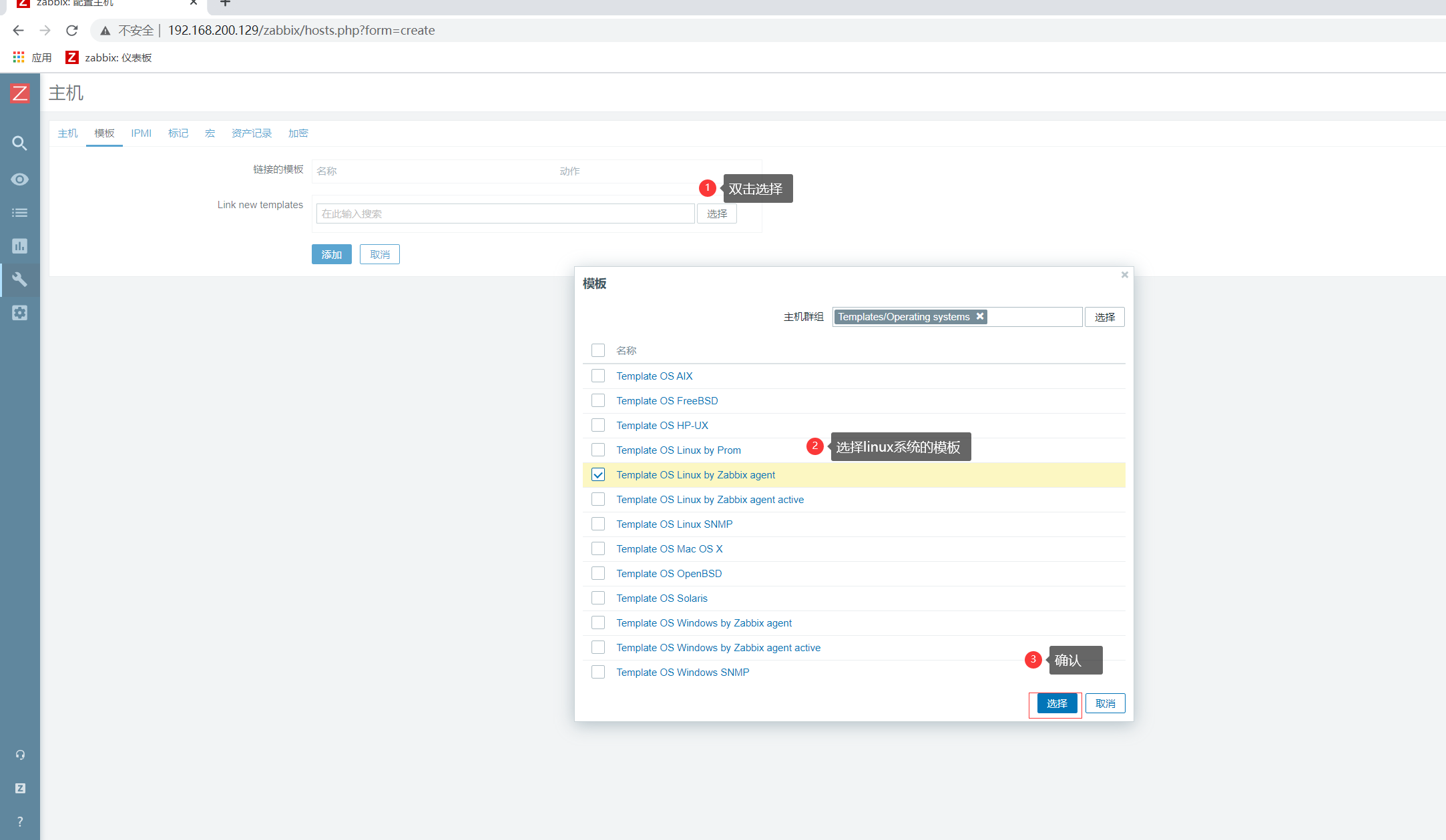Viewport: 1446px width, 840px height.
Task: Click 选择 button beside host group field
Action: point(1104,317)
